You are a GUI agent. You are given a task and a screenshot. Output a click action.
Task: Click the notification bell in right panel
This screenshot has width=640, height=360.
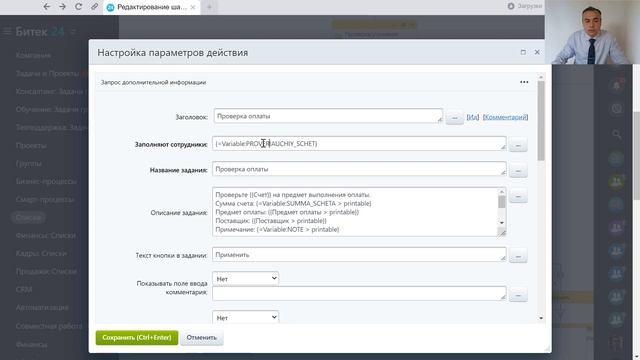617,85
